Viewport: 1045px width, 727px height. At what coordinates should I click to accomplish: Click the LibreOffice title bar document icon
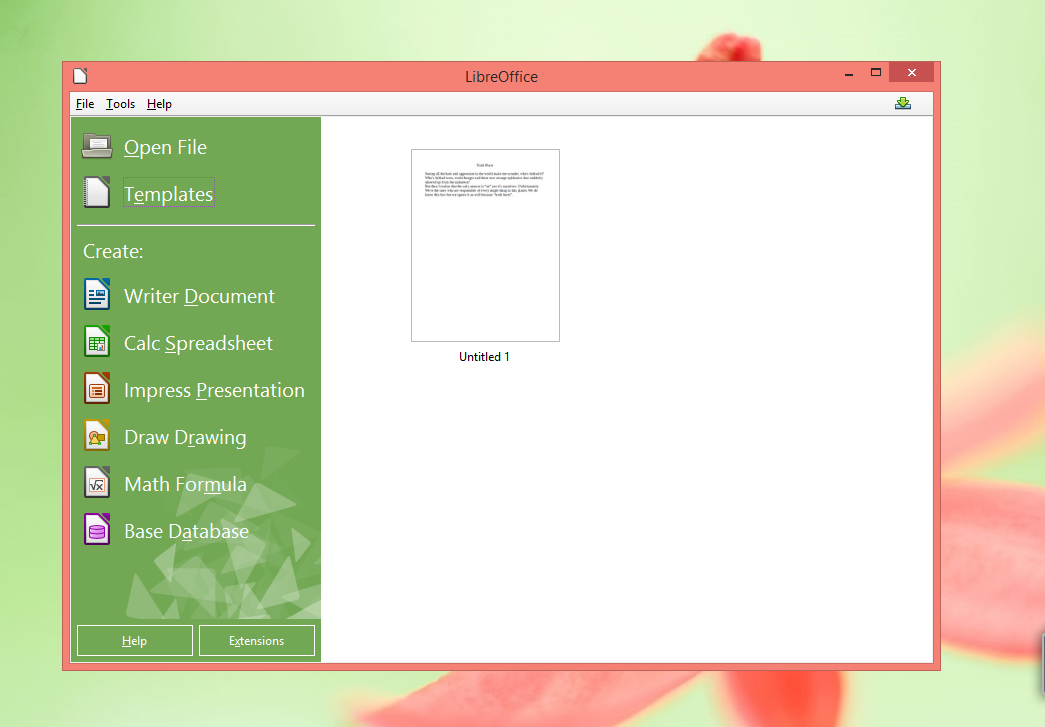point(80,76)
